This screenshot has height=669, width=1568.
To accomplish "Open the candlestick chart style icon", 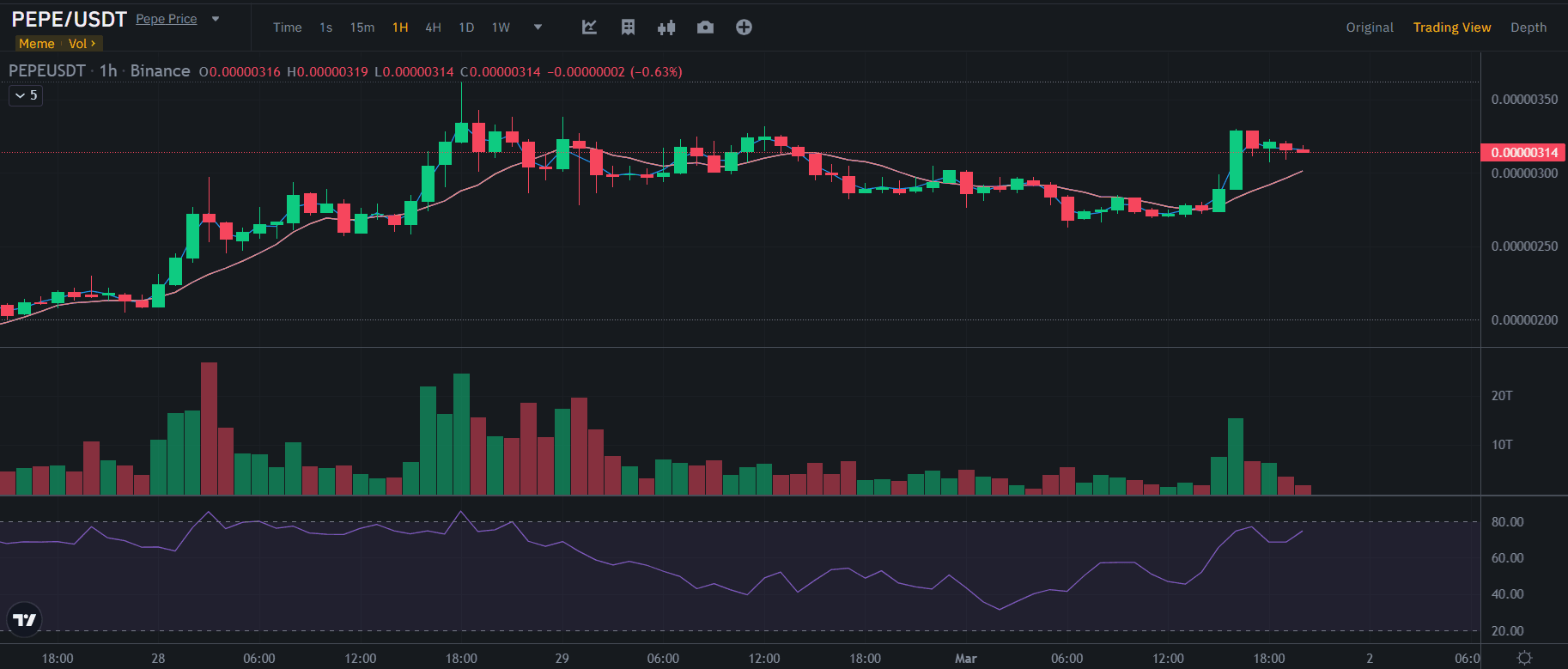I will [666, 27].
